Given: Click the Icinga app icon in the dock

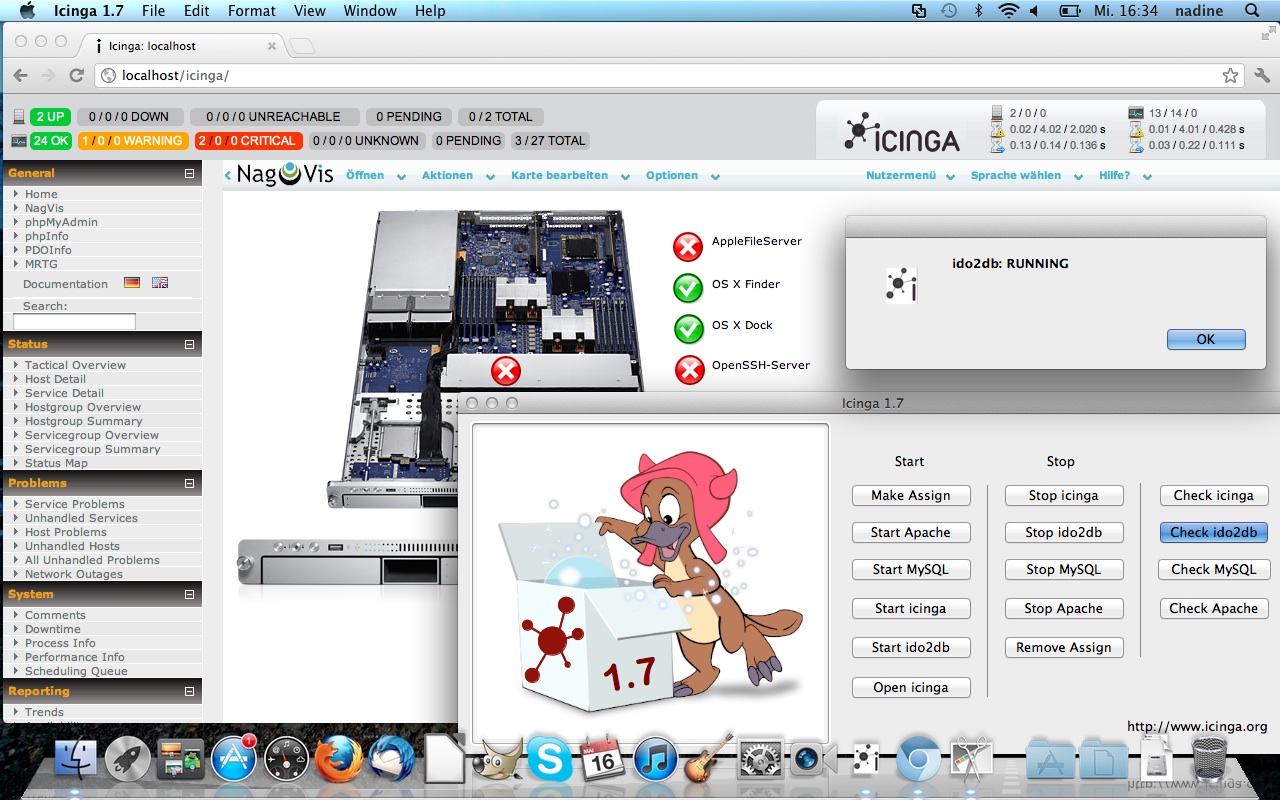Looking at the screenshot, I should 866,759.
